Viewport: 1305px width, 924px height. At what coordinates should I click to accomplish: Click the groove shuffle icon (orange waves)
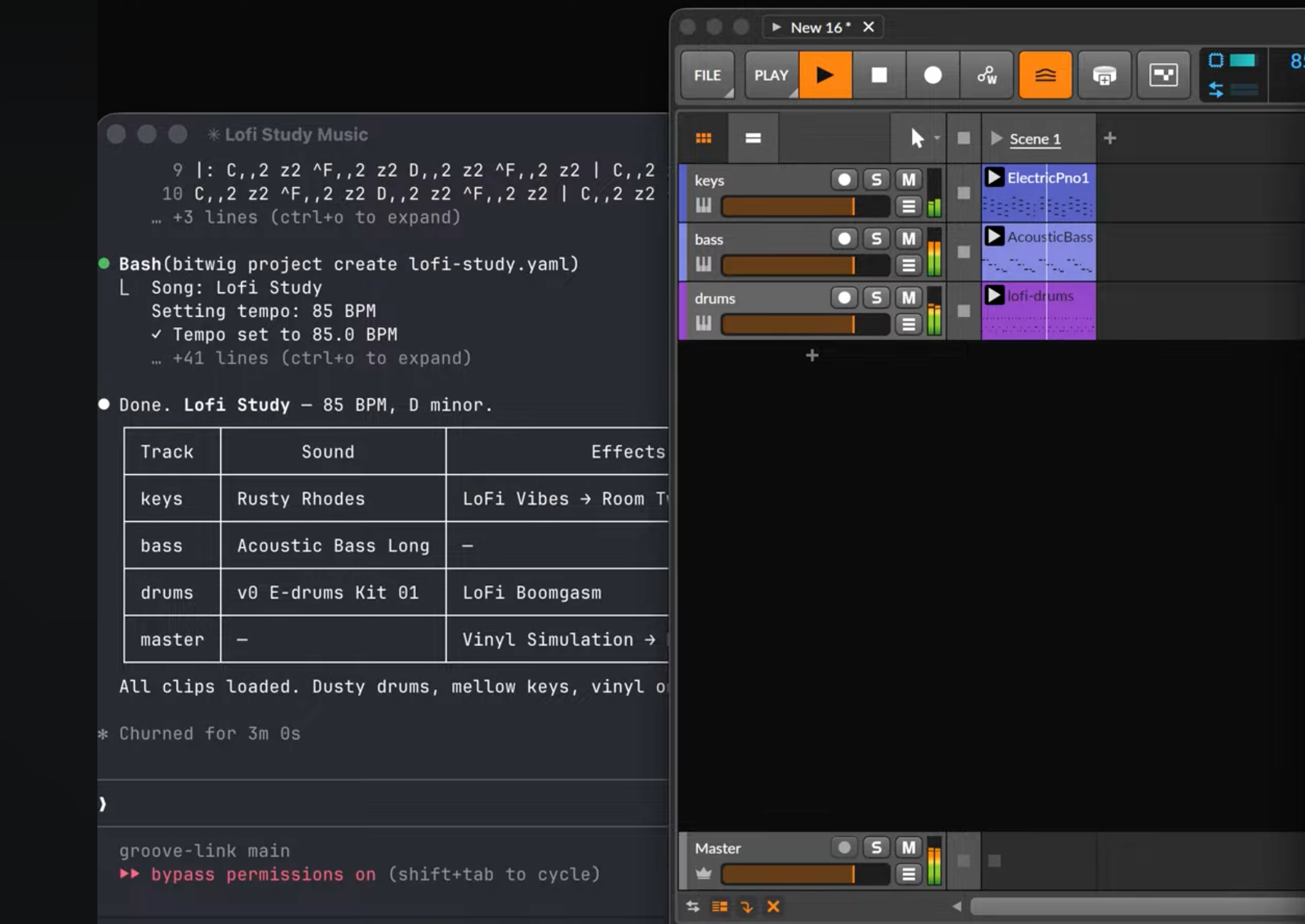pyautogui.click(x=1045, y=74)
